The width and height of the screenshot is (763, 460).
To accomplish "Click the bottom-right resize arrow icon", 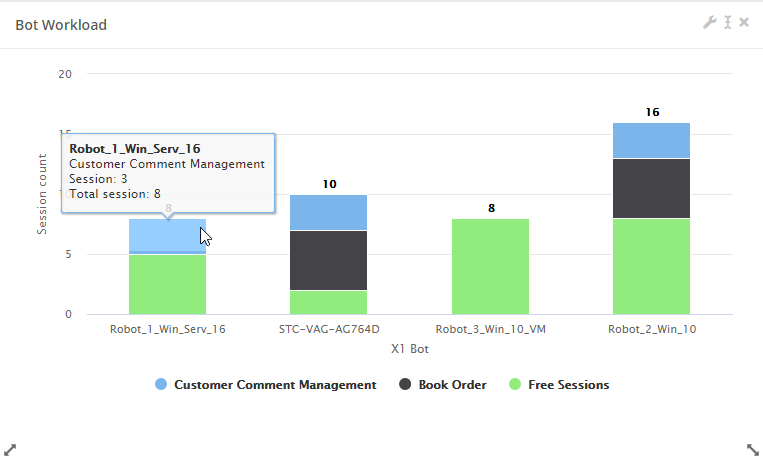I will click(752, 450).
